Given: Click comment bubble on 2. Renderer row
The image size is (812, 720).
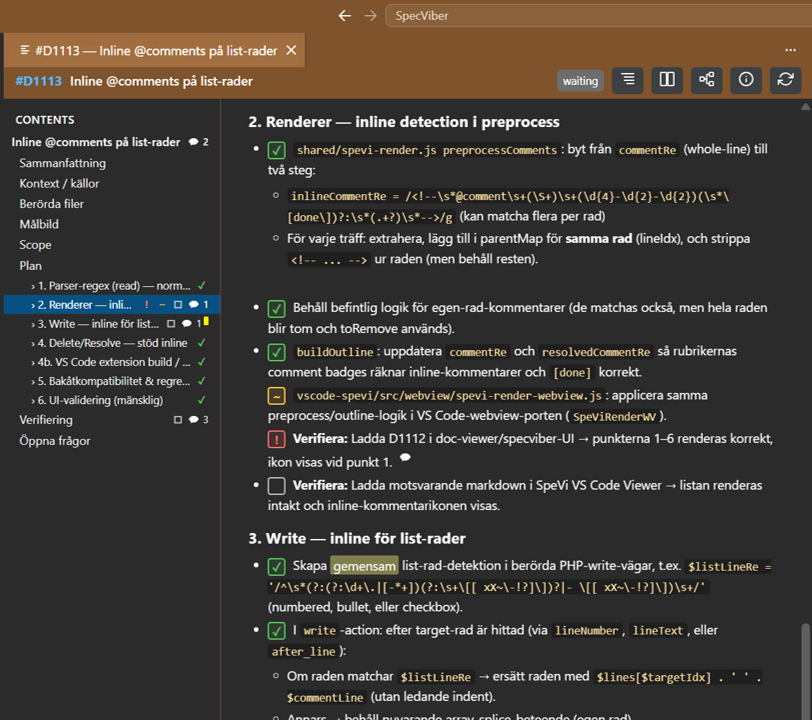Looking at the screenshot, I should coord(194,305).
